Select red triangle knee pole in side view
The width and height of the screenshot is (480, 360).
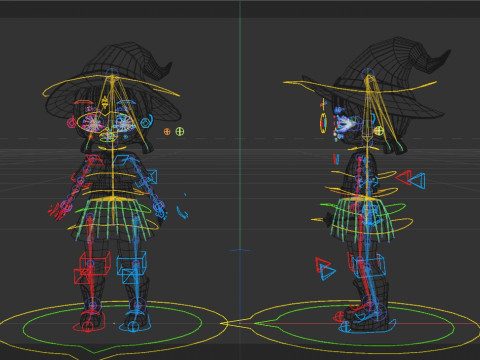[x=322, y=265]
